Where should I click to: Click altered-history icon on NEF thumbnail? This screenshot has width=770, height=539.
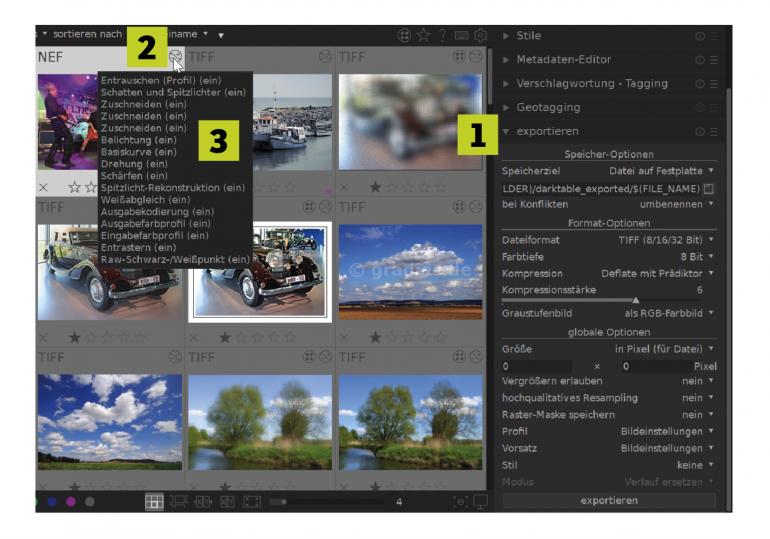175,56
